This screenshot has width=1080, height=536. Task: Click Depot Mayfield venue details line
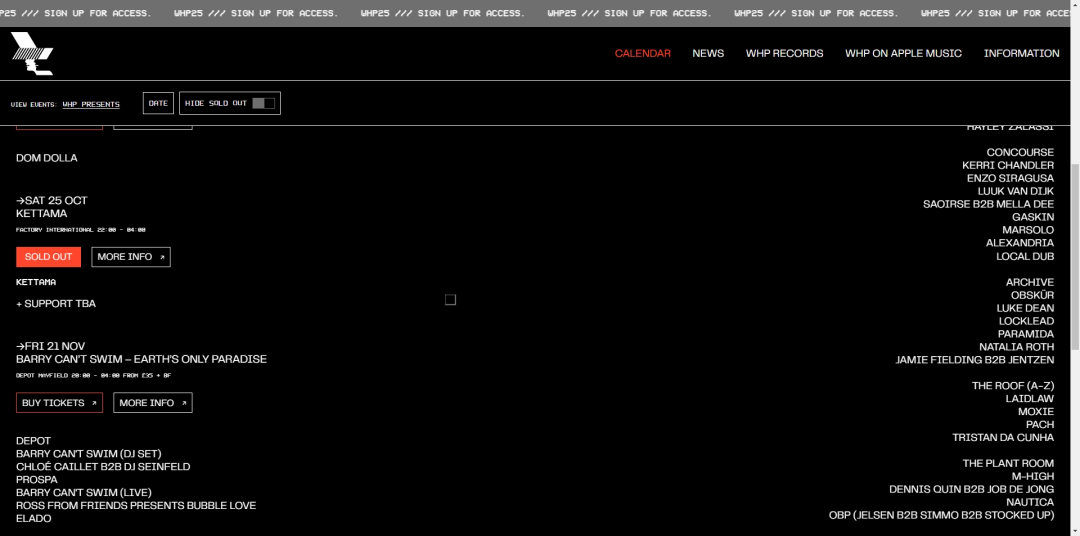tap(94, 376)
